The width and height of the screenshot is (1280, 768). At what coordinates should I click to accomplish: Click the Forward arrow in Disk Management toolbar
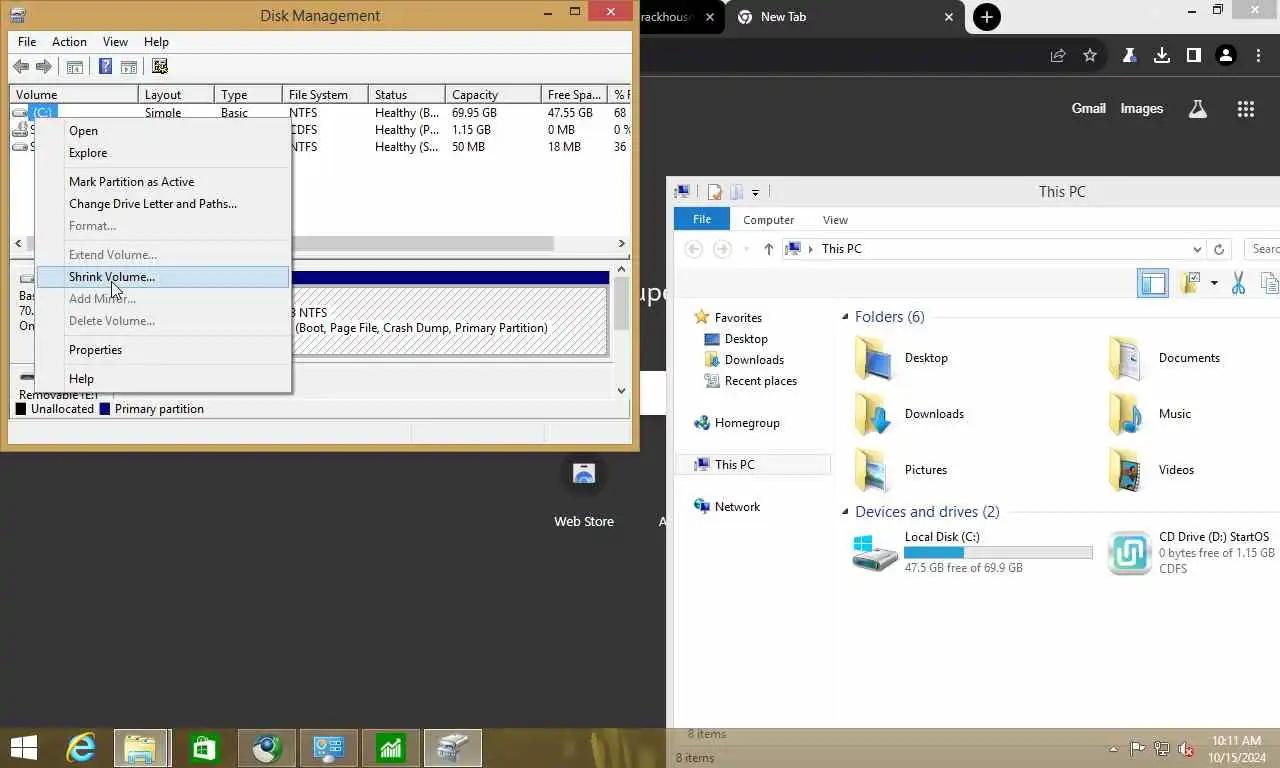[44, 67]
